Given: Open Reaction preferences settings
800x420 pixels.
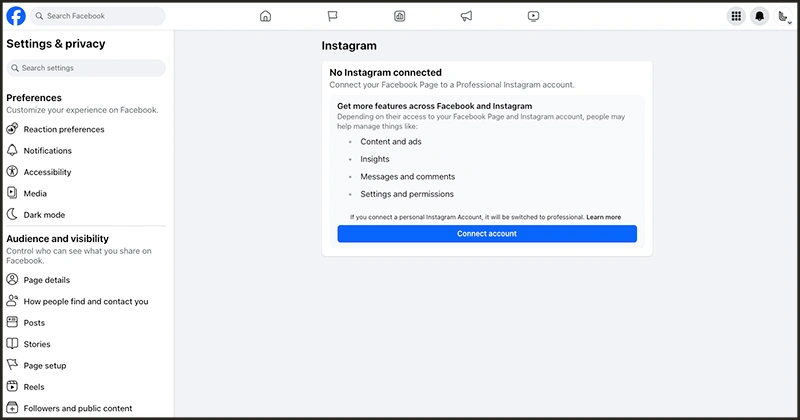Looking at the screenshot, I should [63, 129].
